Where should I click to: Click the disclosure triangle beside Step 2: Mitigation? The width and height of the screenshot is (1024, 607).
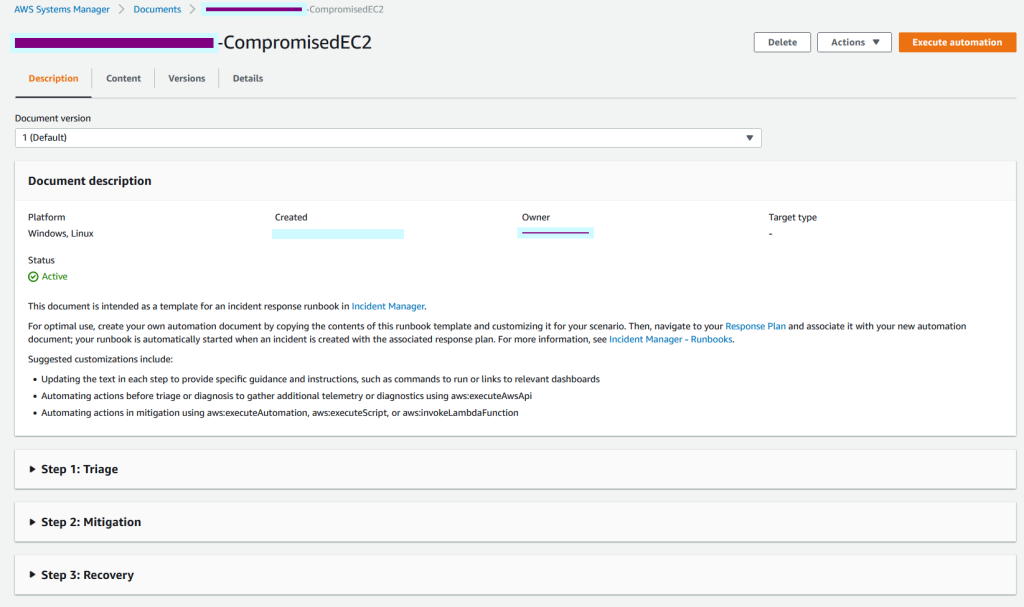pos(31,521)
